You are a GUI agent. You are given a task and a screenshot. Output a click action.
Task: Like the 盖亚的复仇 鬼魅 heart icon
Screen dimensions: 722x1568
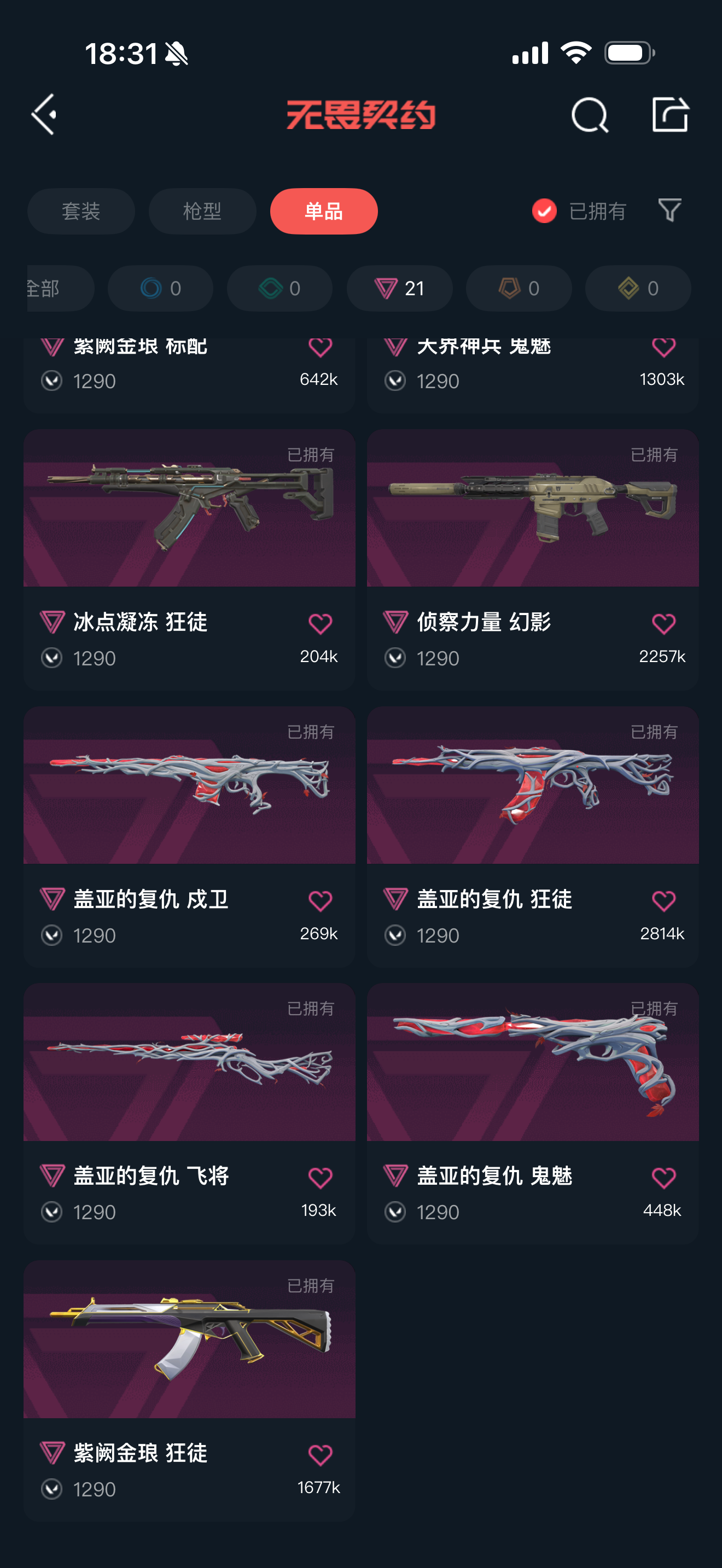tap(663, 1177)
